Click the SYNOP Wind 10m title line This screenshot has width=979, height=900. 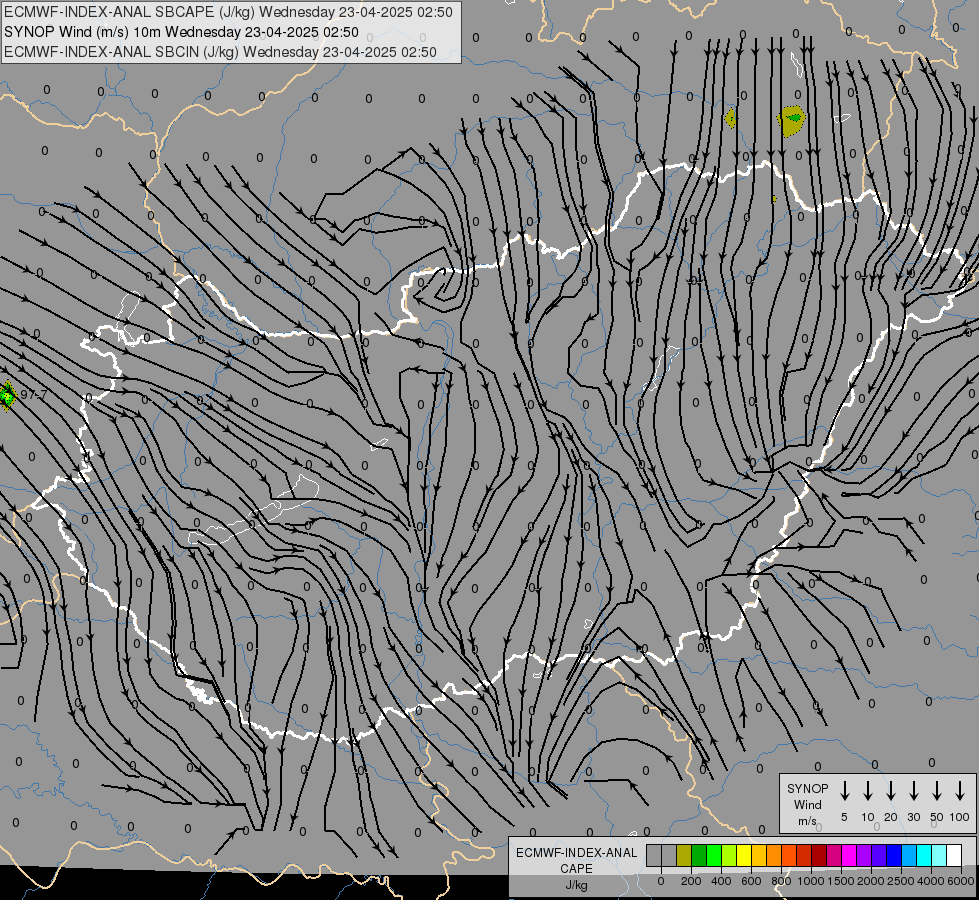[181, 32]
